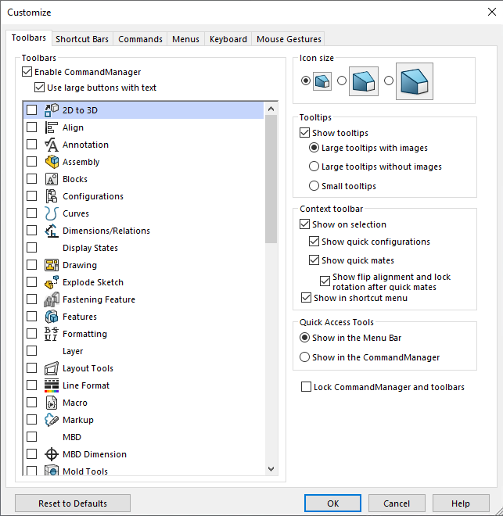
Task: Click the Assembly toolbar icon
Action: [52, 162]
